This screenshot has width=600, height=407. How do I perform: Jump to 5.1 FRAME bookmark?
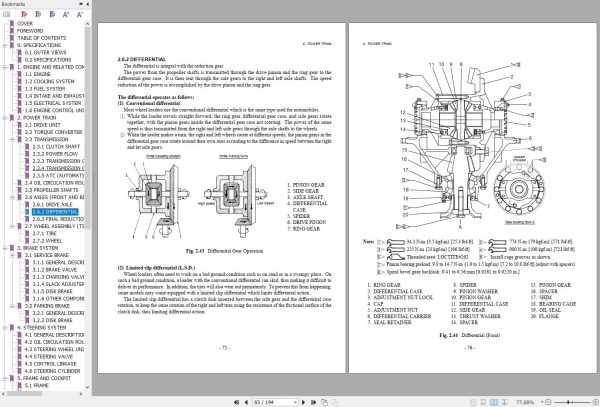tap(37, 386)
